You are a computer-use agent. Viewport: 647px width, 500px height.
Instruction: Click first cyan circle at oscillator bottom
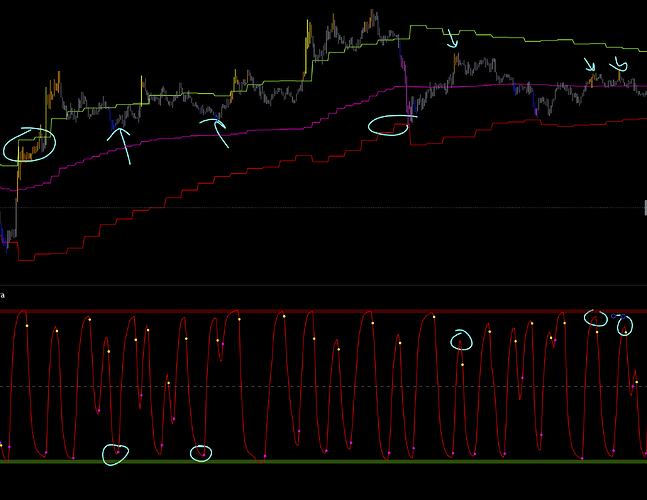[x=116, y=455]
